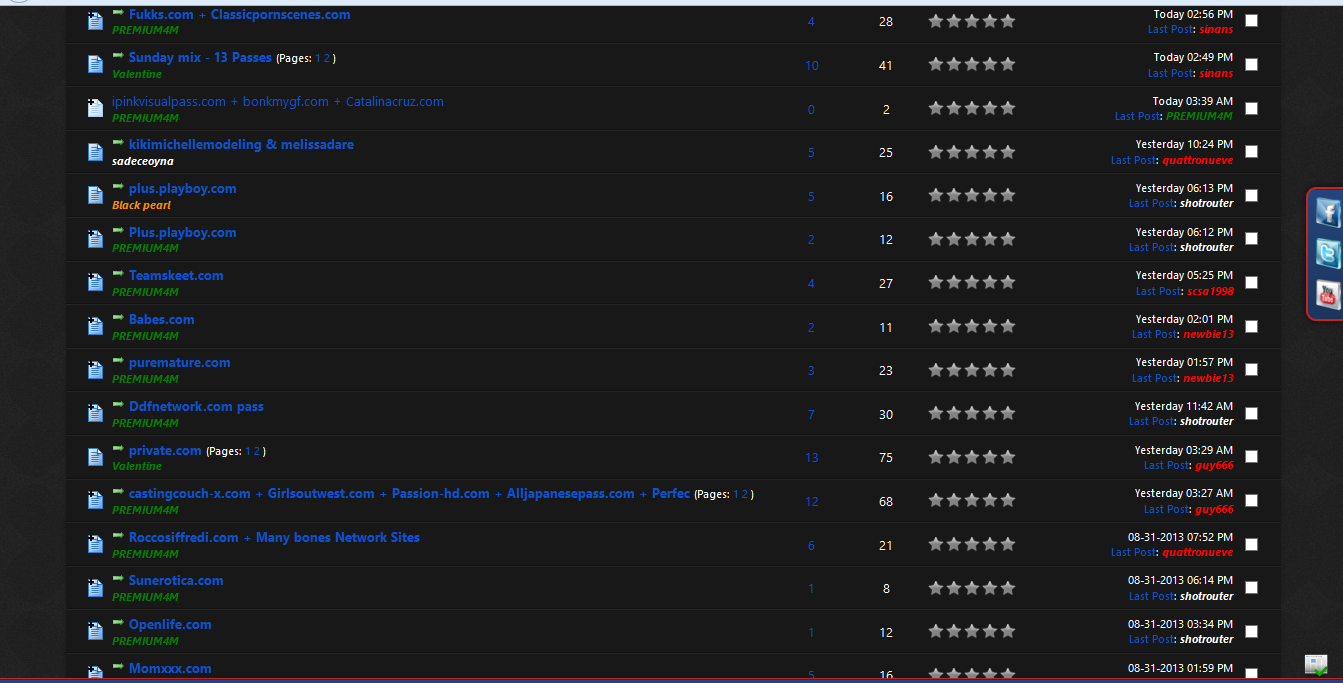The width and height of the screenshot is (1343, 683).
Task: Select checkbox on ipinkvisualpass.com thread row
Action: point(1251,108)
